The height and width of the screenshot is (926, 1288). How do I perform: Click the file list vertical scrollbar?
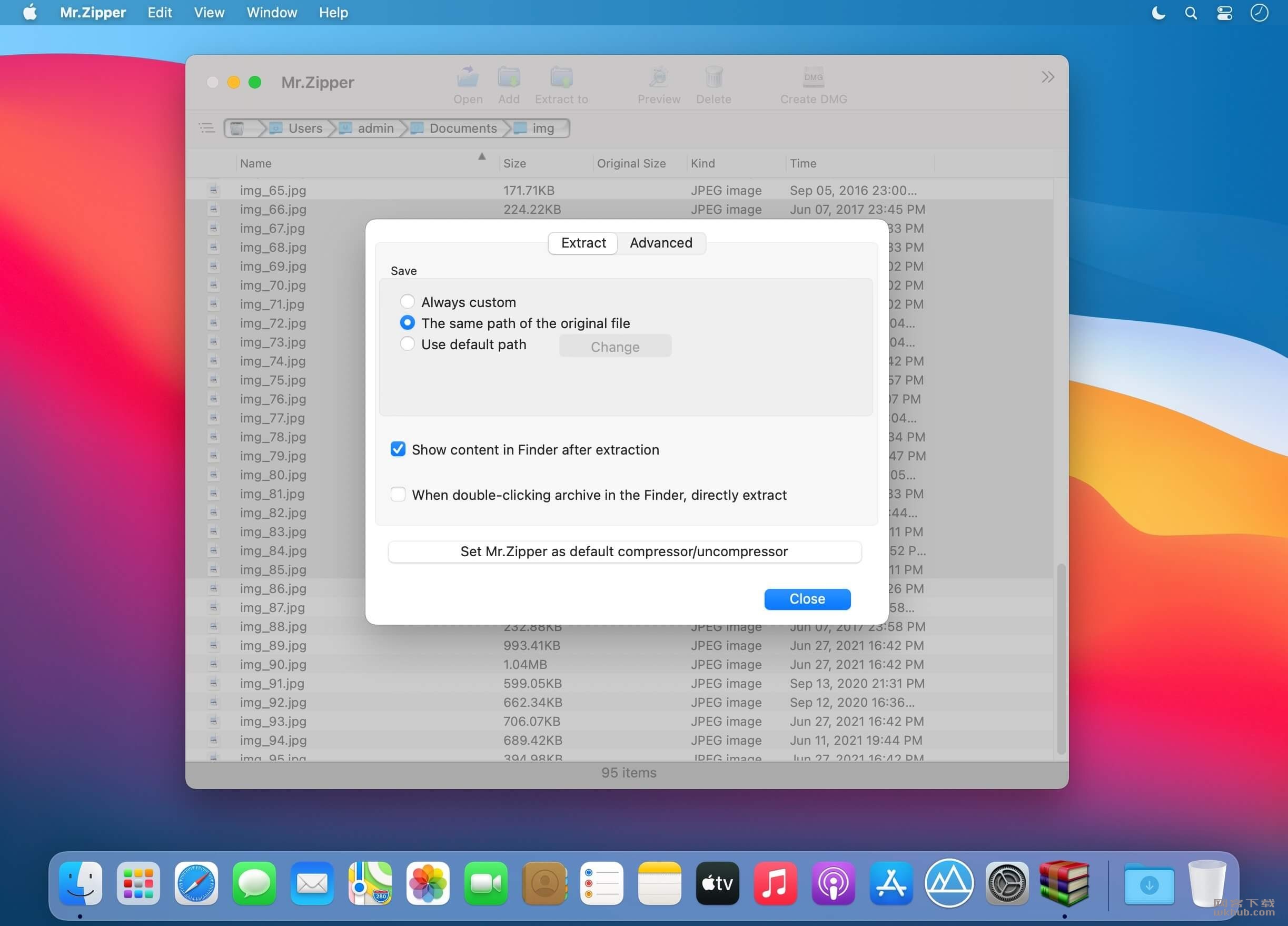click(1061, 659)
